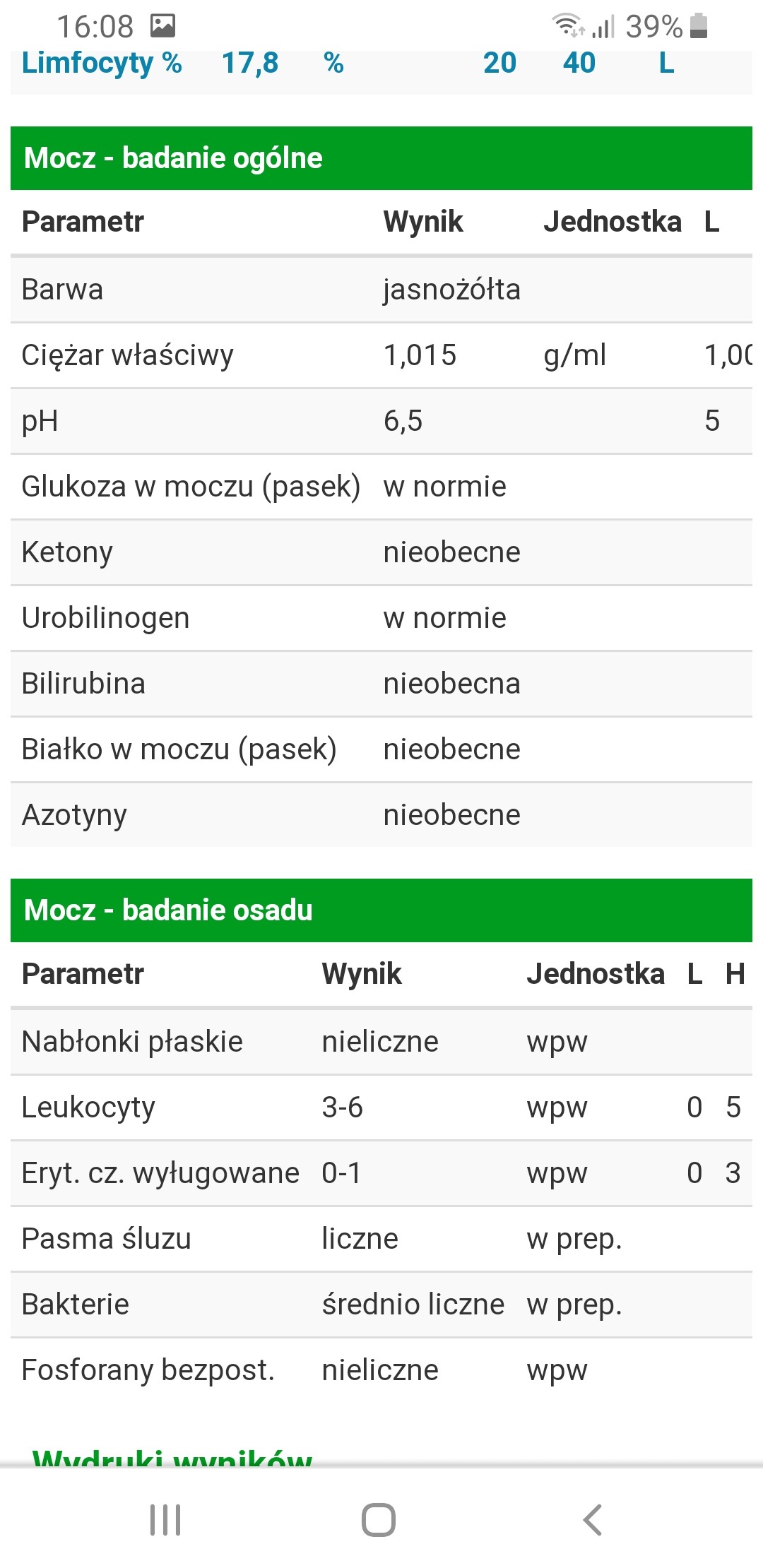Tap the Android back navigation button
This screenshot has width=763, height=1568.
pos(592,1520)
